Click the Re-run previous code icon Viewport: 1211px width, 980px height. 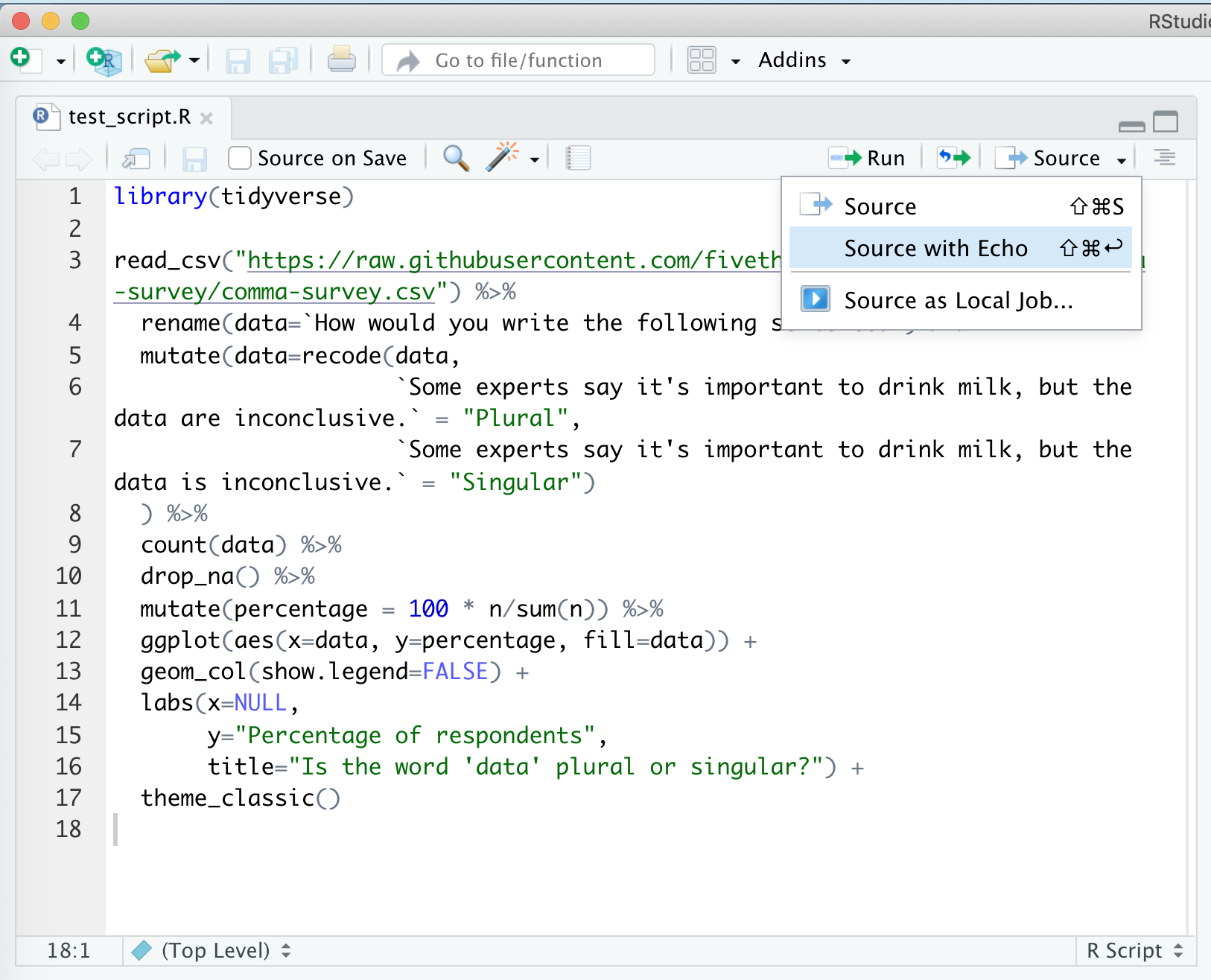click(x=954, y=158)
